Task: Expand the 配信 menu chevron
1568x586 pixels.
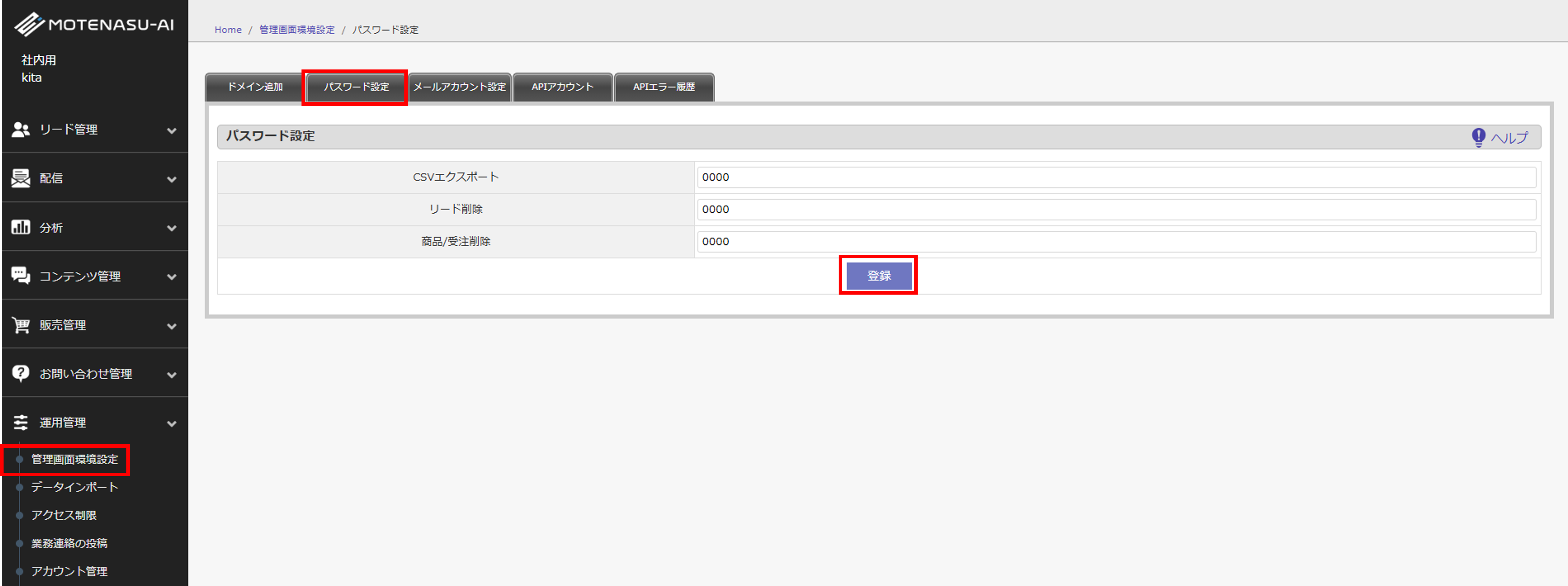Action: 172,179
